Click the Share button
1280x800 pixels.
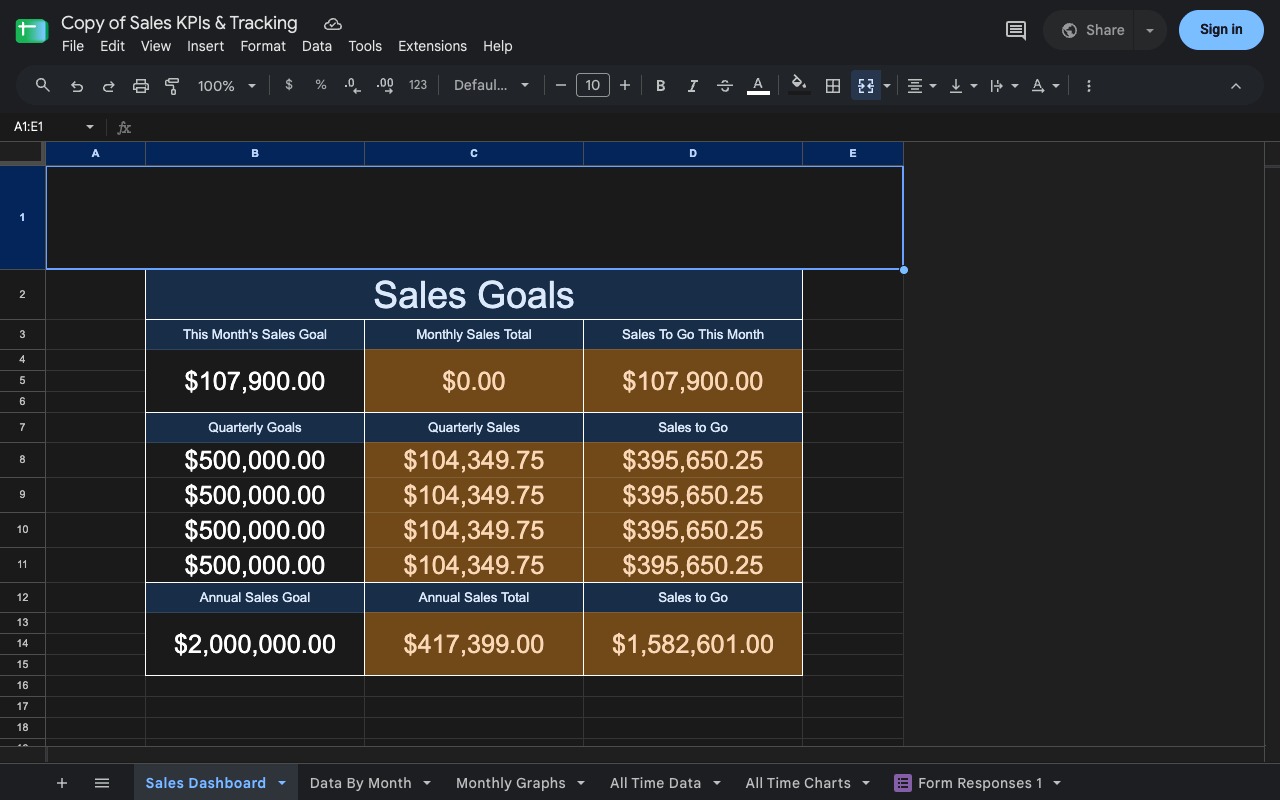1092,30
